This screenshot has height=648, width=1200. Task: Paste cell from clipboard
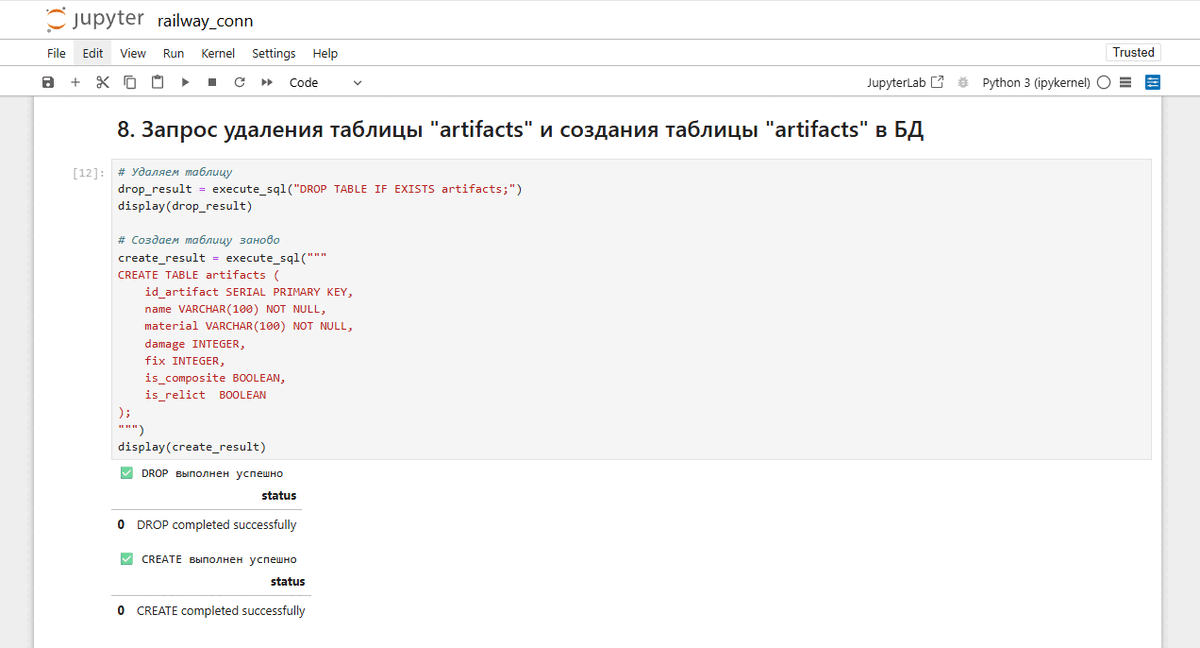pyautogui.click(x=157, y=83)
